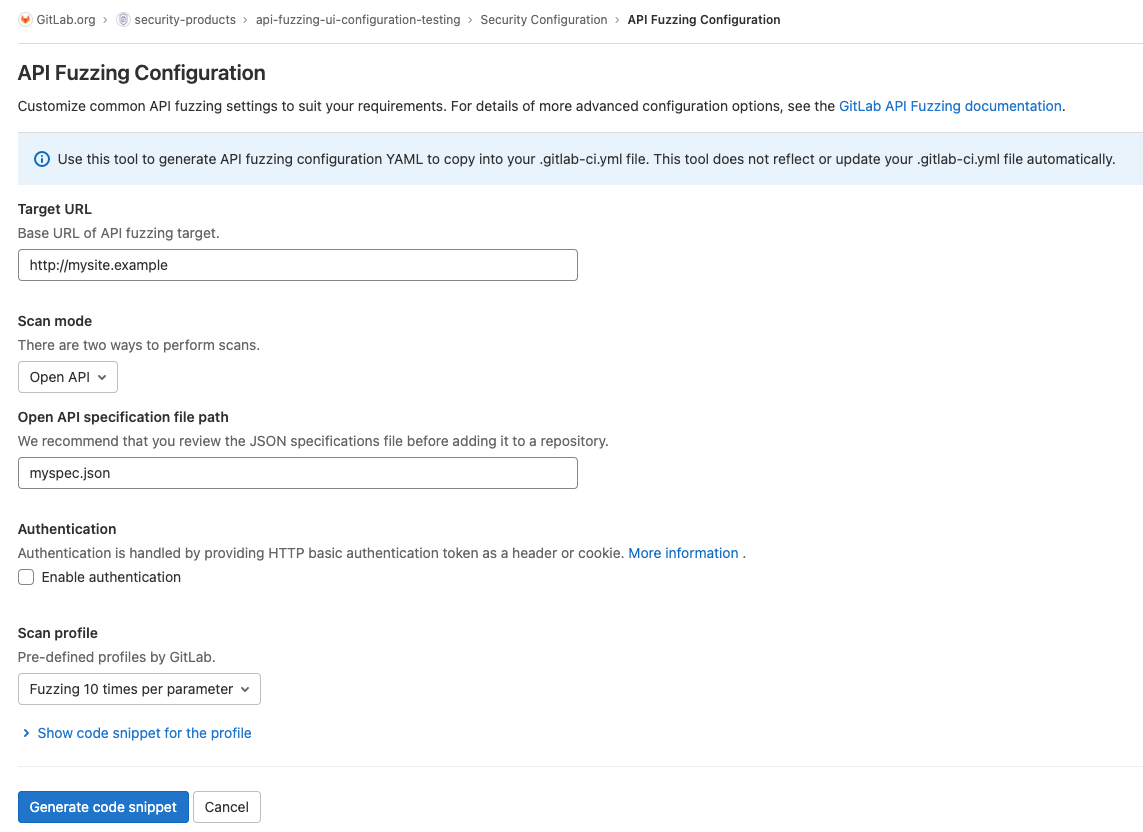Viewport: 1143px width, 832px height.
Task: Click the Open API specification file path field
Action: 297,473
